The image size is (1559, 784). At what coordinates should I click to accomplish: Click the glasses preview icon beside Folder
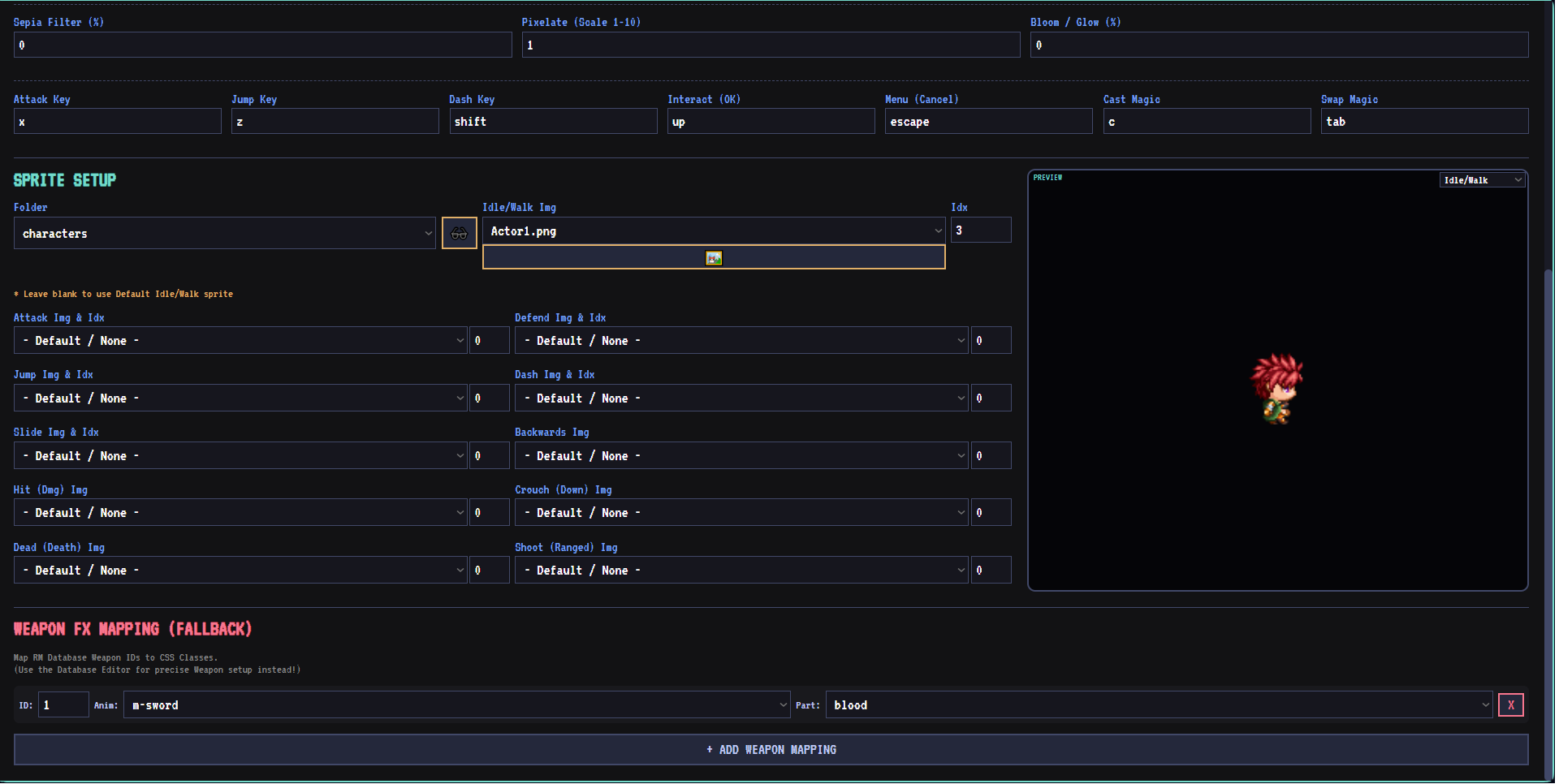459,234
